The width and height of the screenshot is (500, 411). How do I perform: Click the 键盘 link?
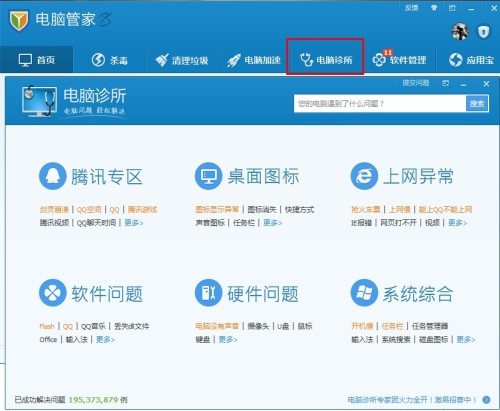[203, 339]
